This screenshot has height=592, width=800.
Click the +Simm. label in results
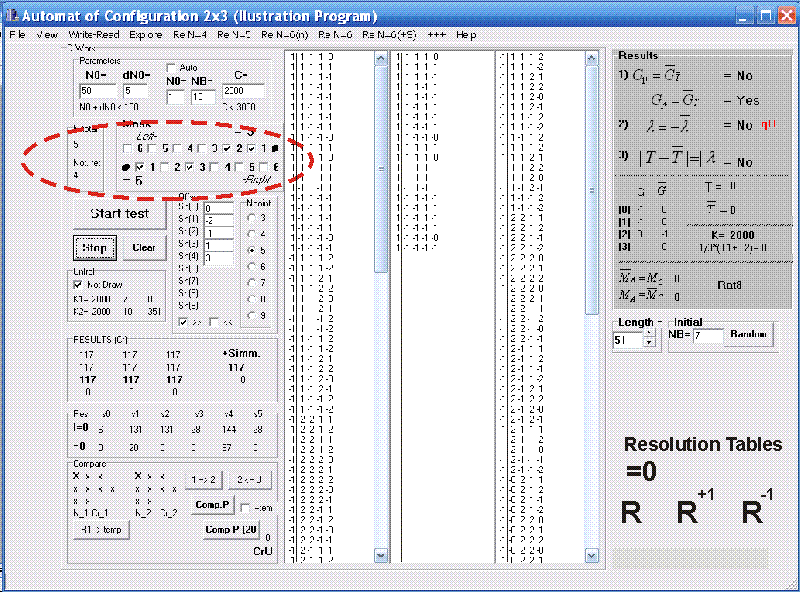pyautogui.click(x=241, y=353)
